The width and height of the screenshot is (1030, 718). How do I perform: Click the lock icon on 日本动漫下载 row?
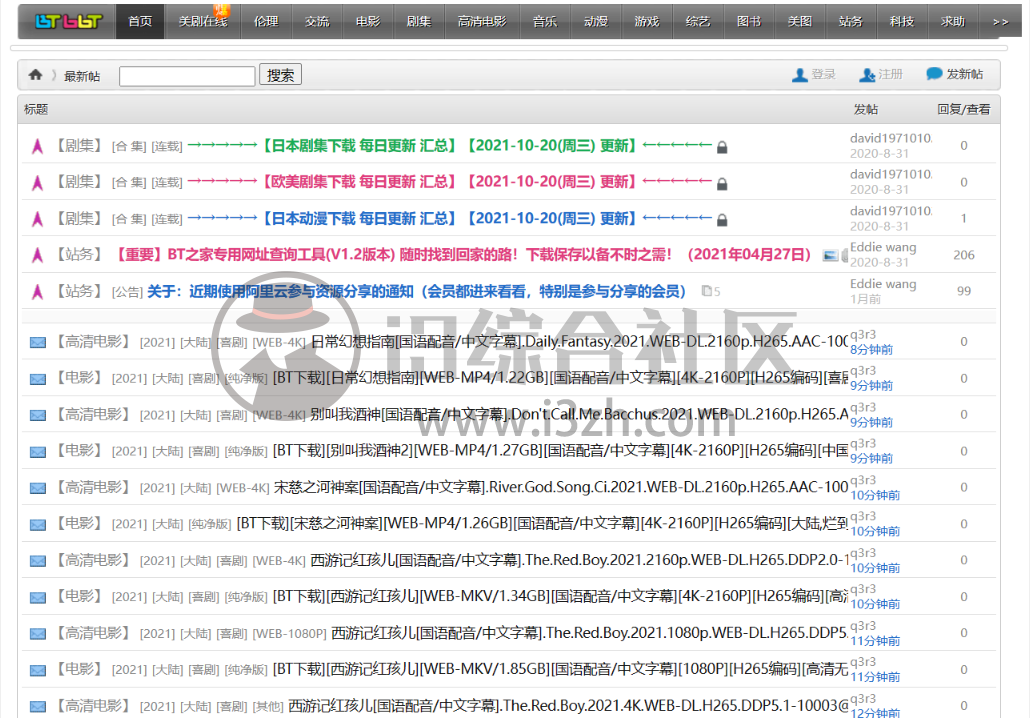(722, 220)
